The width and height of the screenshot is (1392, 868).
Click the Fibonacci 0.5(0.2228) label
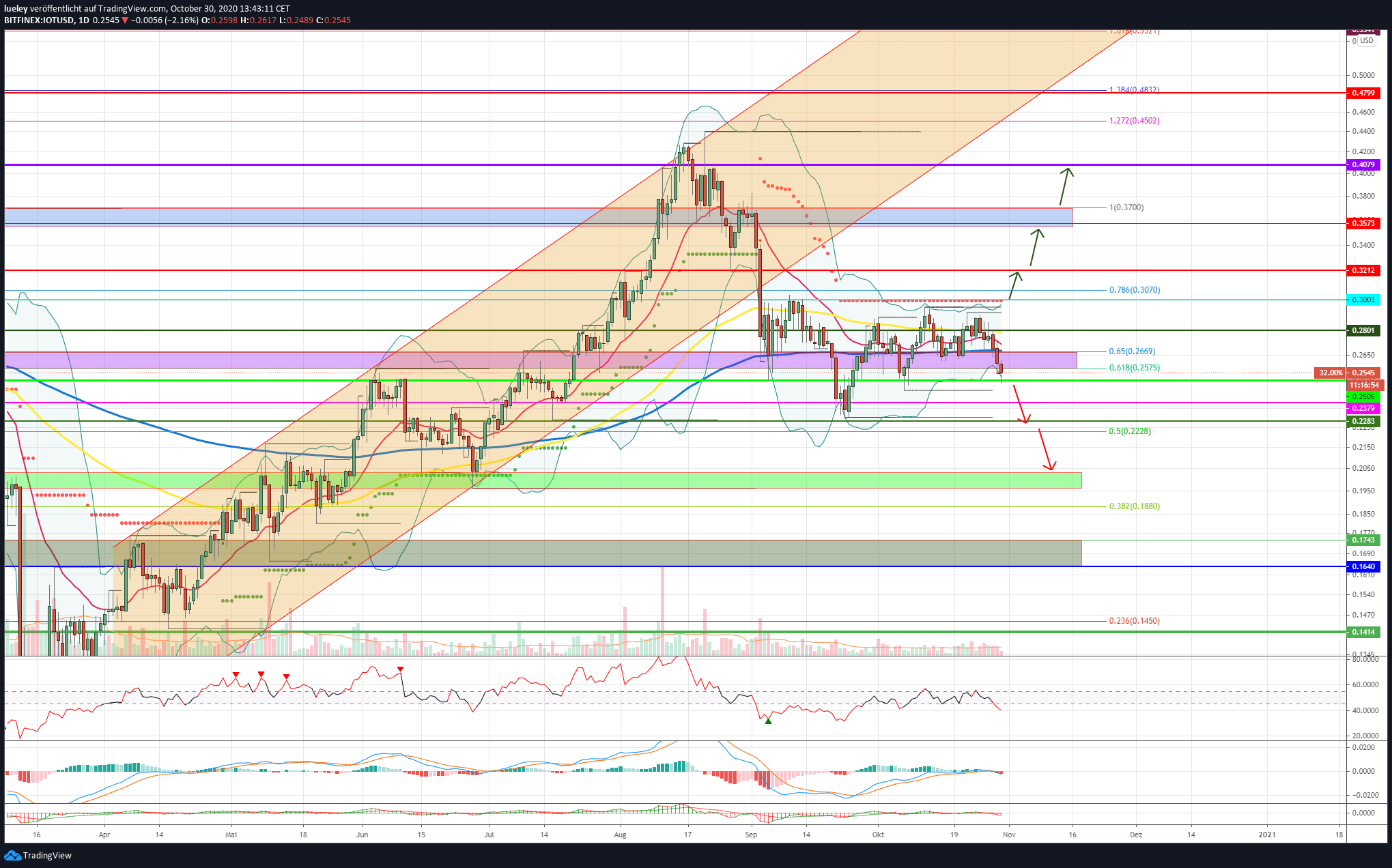(1130, 431)
